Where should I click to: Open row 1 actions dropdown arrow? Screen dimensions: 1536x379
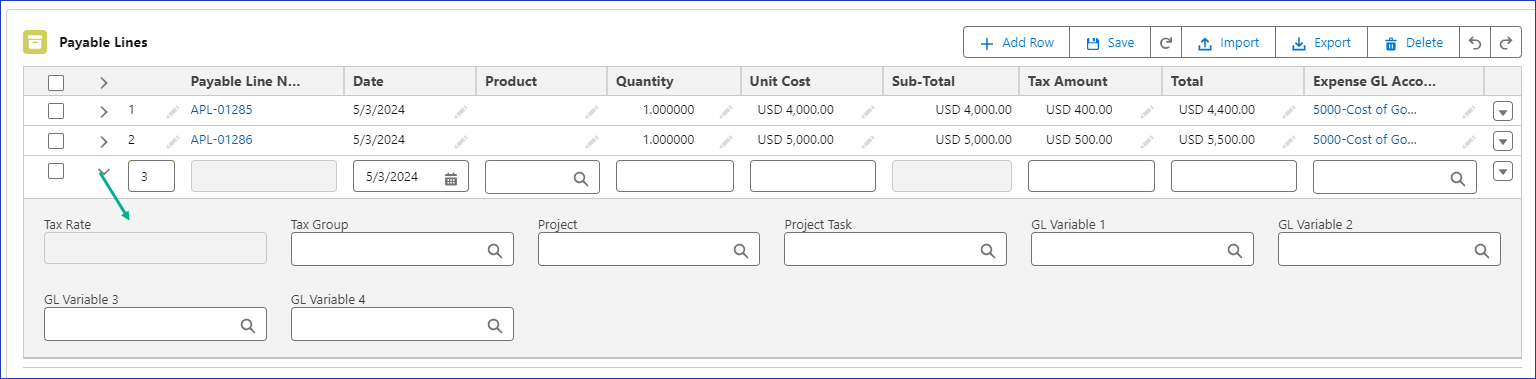pyautogui.click(x=1502, y=112)
